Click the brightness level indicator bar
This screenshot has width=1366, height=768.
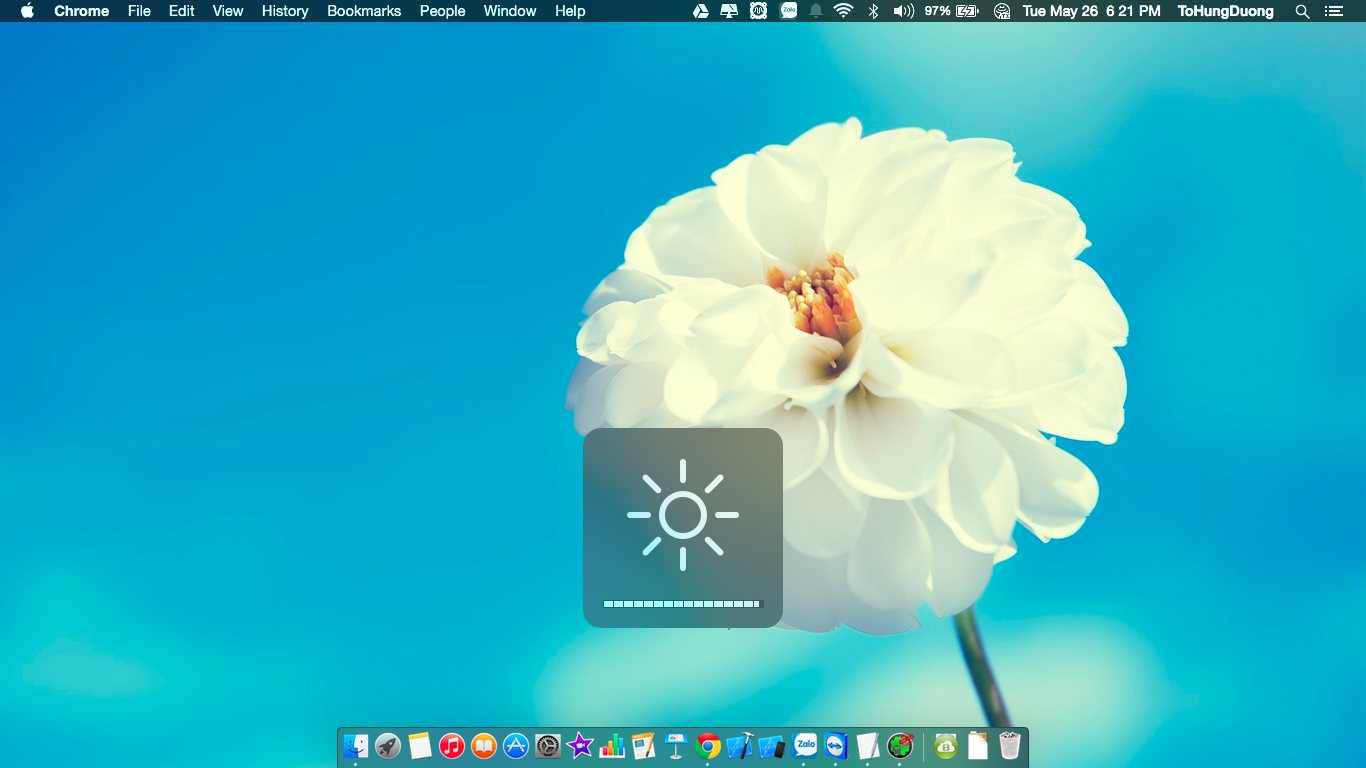(683, 604)
